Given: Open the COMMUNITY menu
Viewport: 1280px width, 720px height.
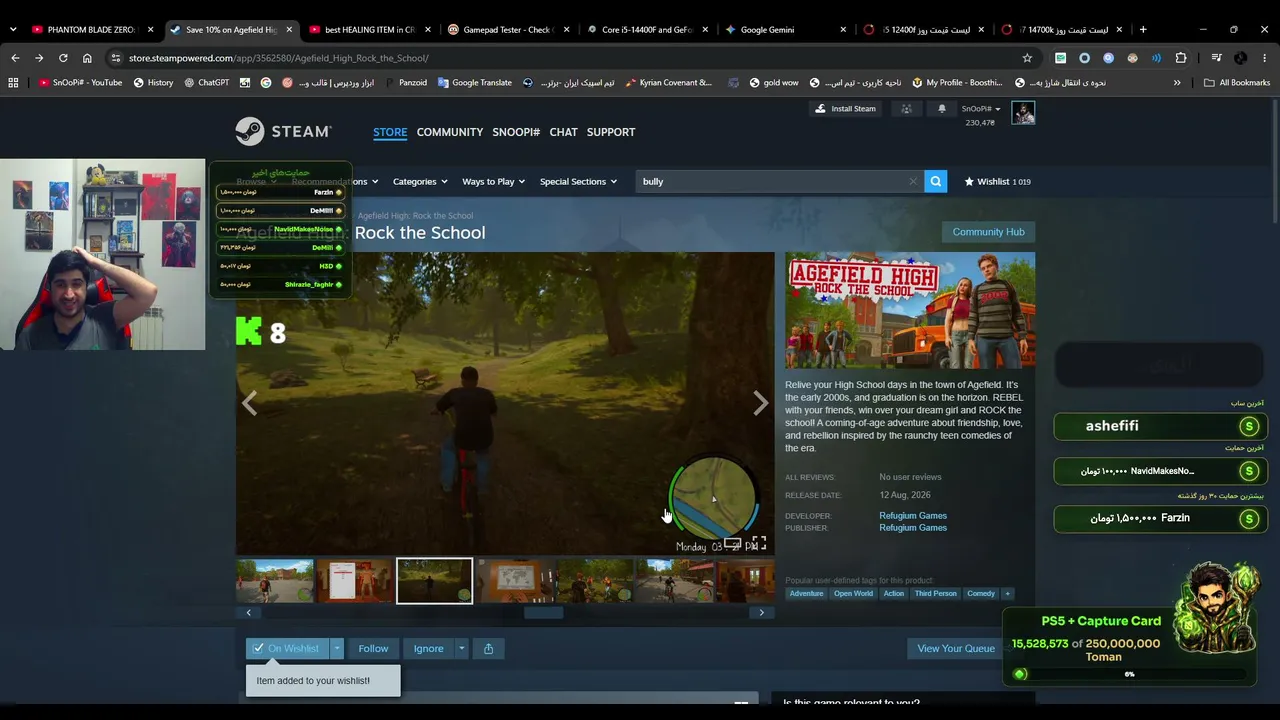Looking at the screenshot, I should pos(450,132).
